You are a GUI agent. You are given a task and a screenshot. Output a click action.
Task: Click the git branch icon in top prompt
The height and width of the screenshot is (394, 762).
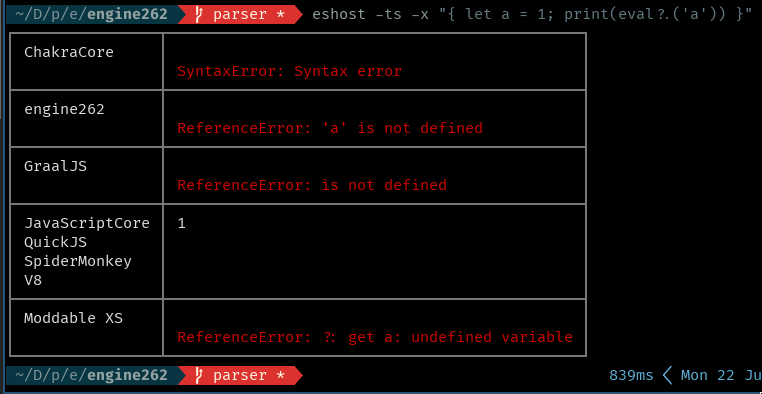click(198, 15)
